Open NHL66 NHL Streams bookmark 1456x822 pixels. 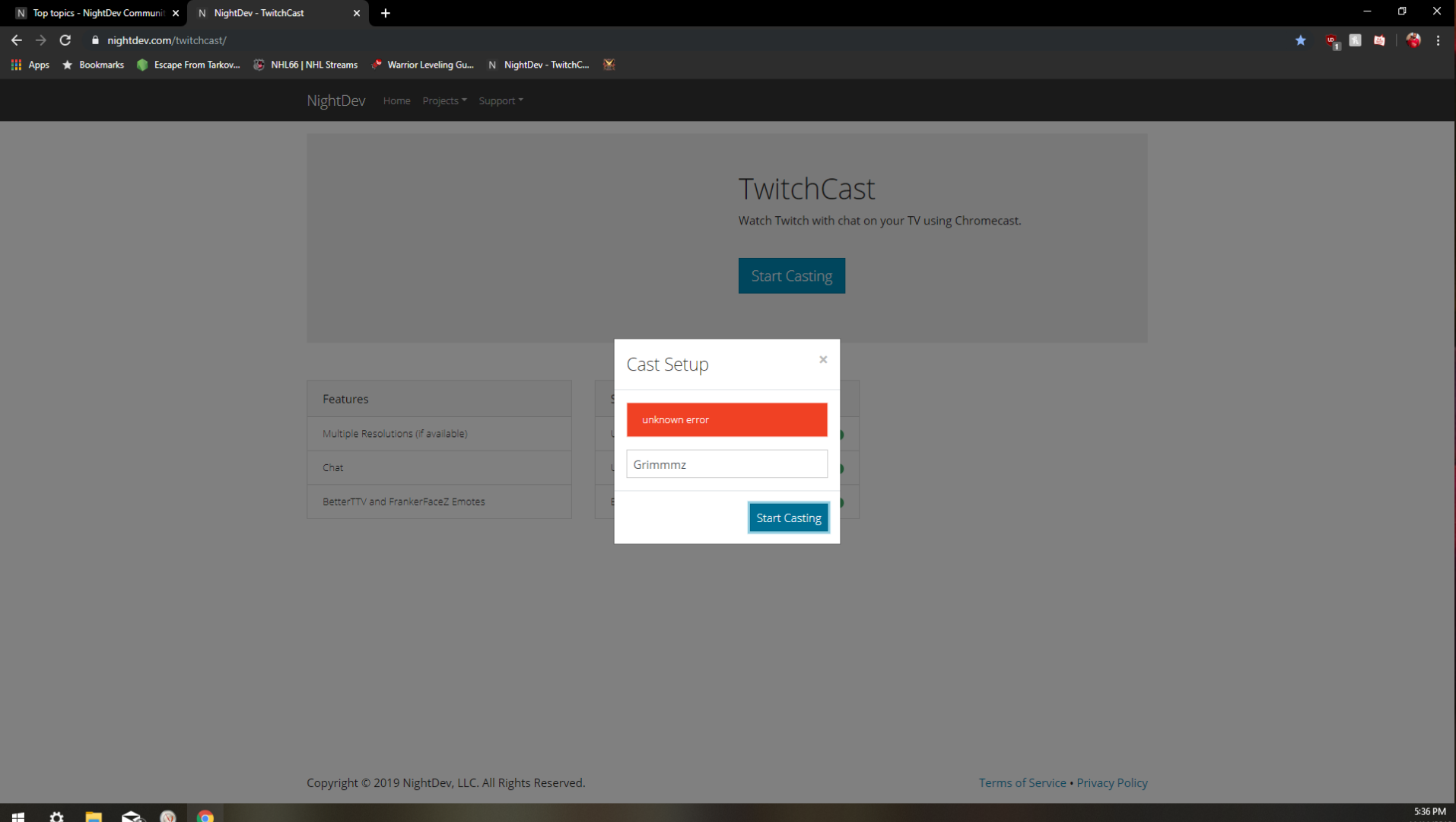pyautogui.click(x=306, y=65)
